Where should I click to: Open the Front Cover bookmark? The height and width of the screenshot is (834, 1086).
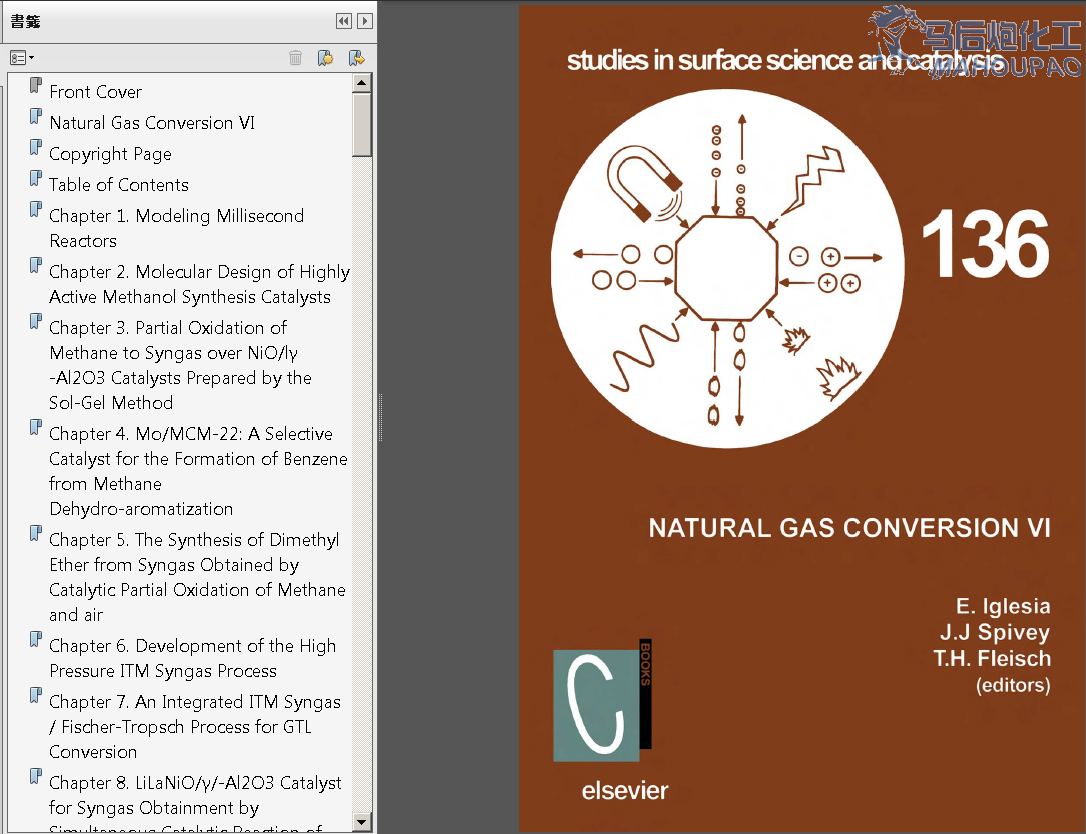point(96,91)
